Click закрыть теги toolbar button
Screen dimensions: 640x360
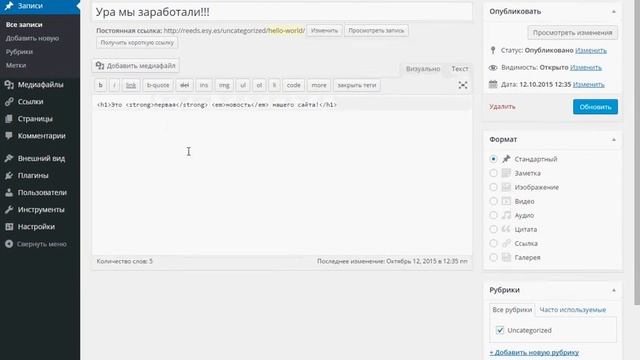click(357, 85)
